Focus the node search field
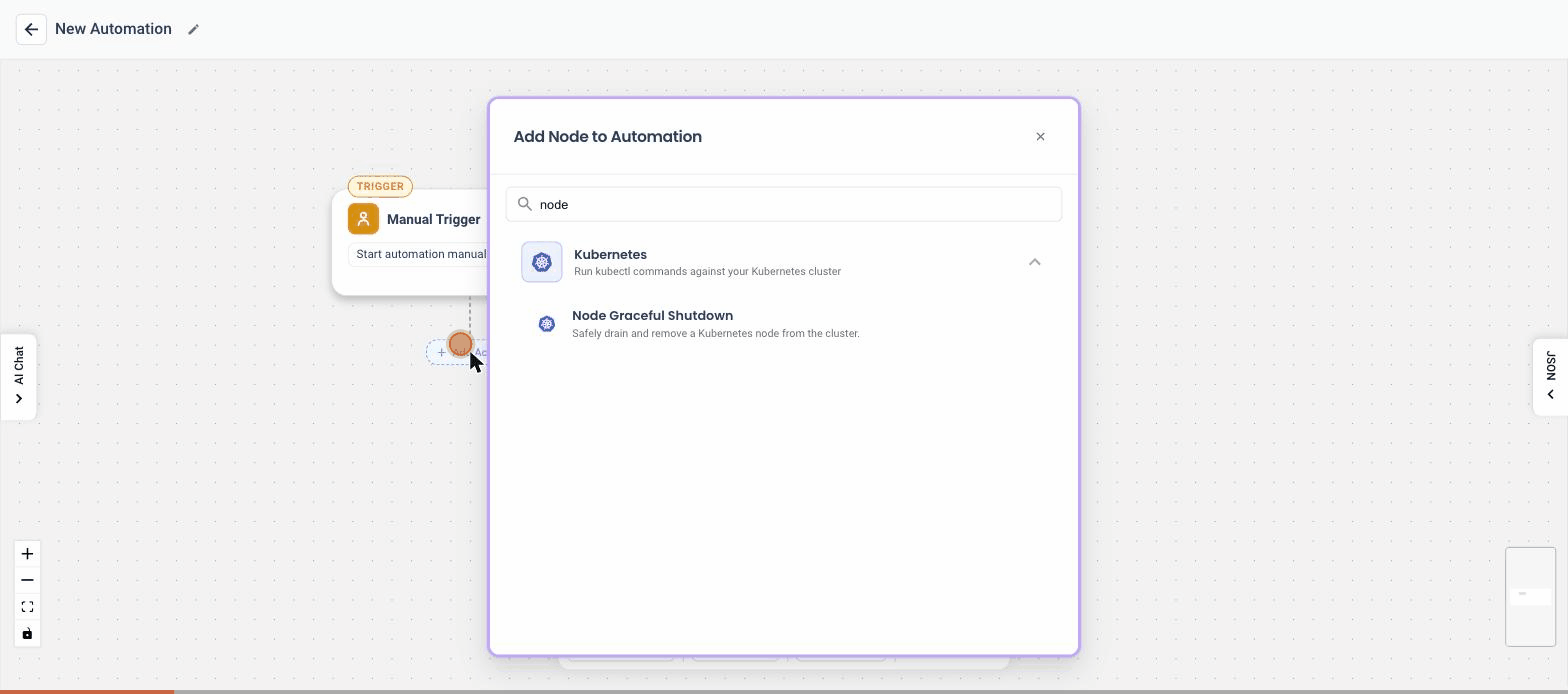 [x=783, y=204]
